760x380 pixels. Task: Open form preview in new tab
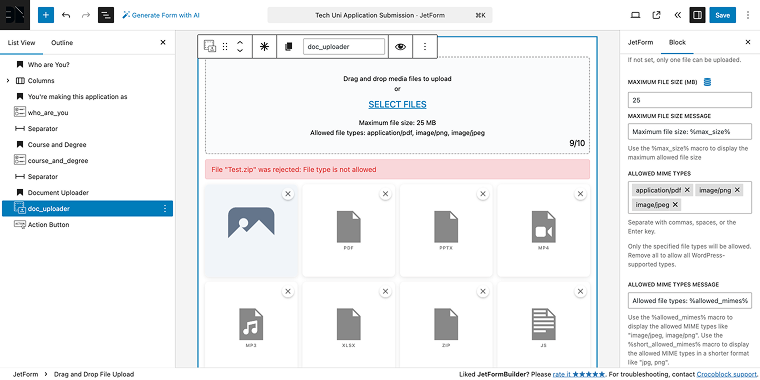click(656, 15)
